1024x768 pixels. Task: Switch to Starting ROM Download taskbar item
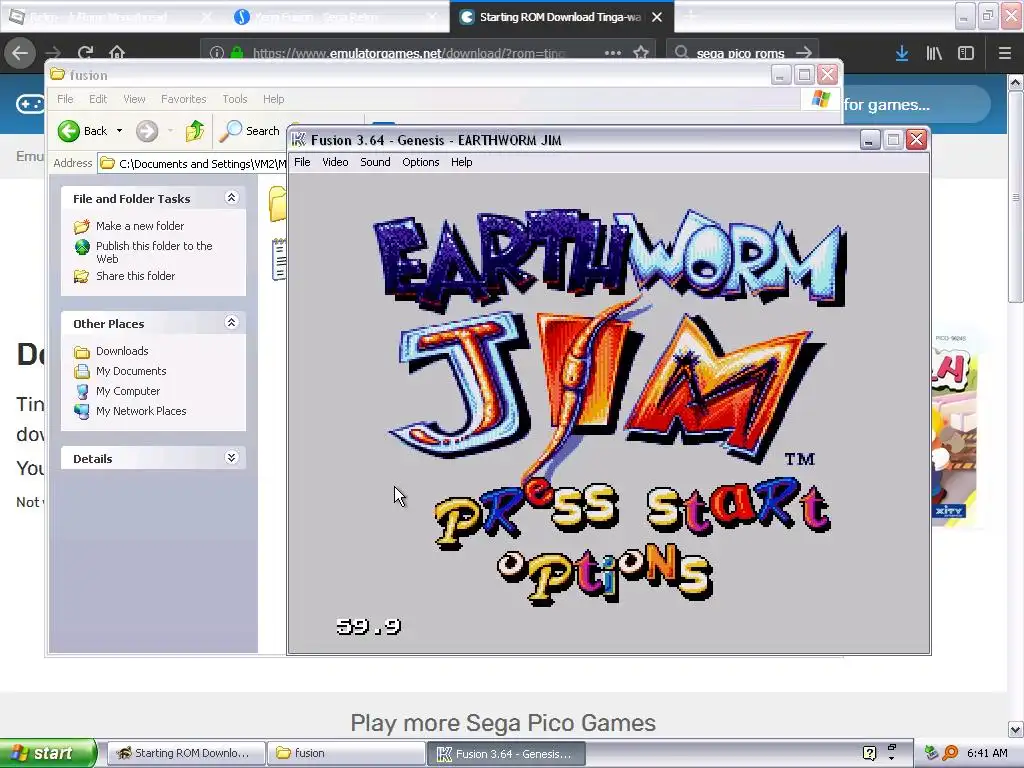(185, 753)
